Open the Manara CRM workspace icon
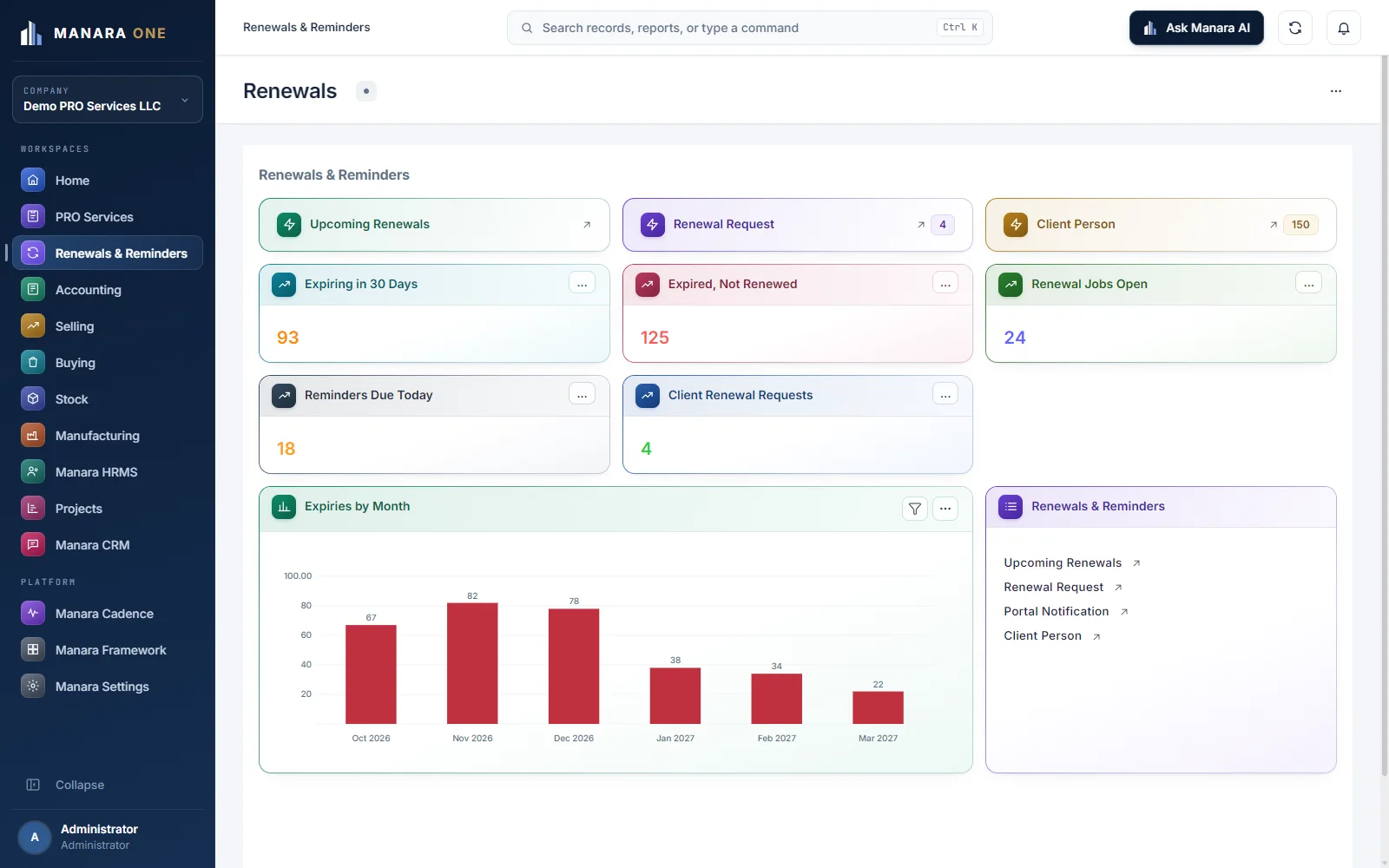The width and height of the screenshot is (1389, 868). [33, 545]
